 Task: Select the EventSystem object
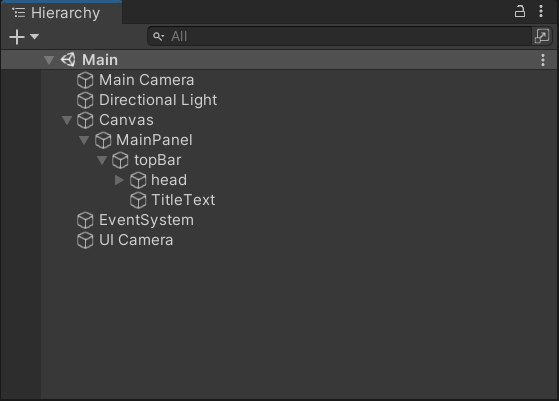point(146,220)
